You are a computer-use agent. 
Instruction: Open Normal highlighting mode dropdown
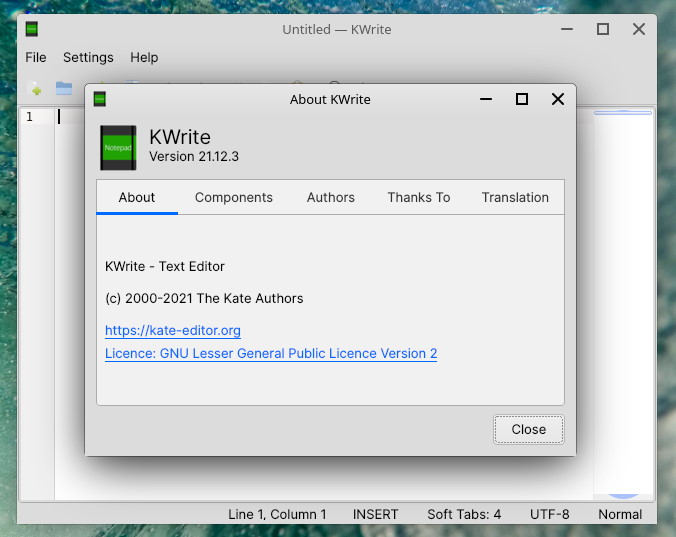620,514
